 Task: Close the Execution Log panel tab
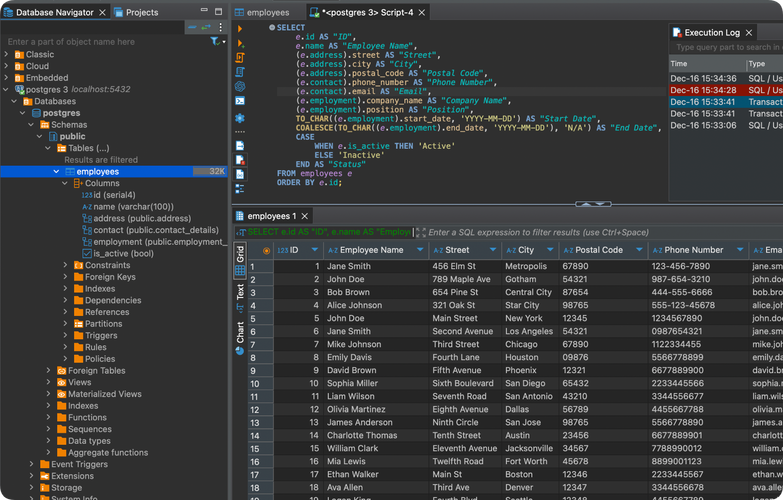[x=751, y=33]
